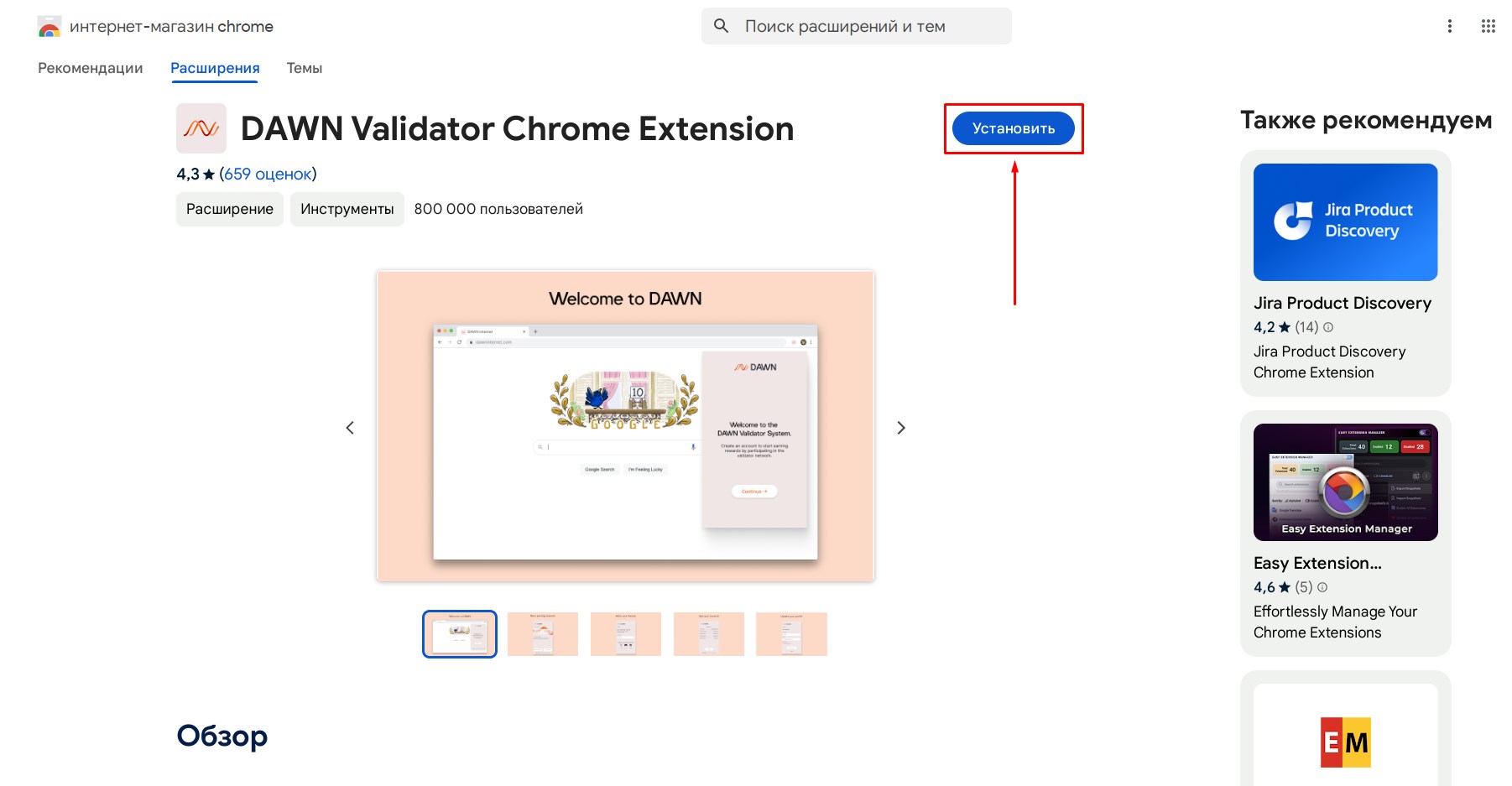This screenshot has height=786, width=1512.
Task: Click the DAWN Validator Chrome Extension title
Action: pyautogui.click(x=517, y=128)
